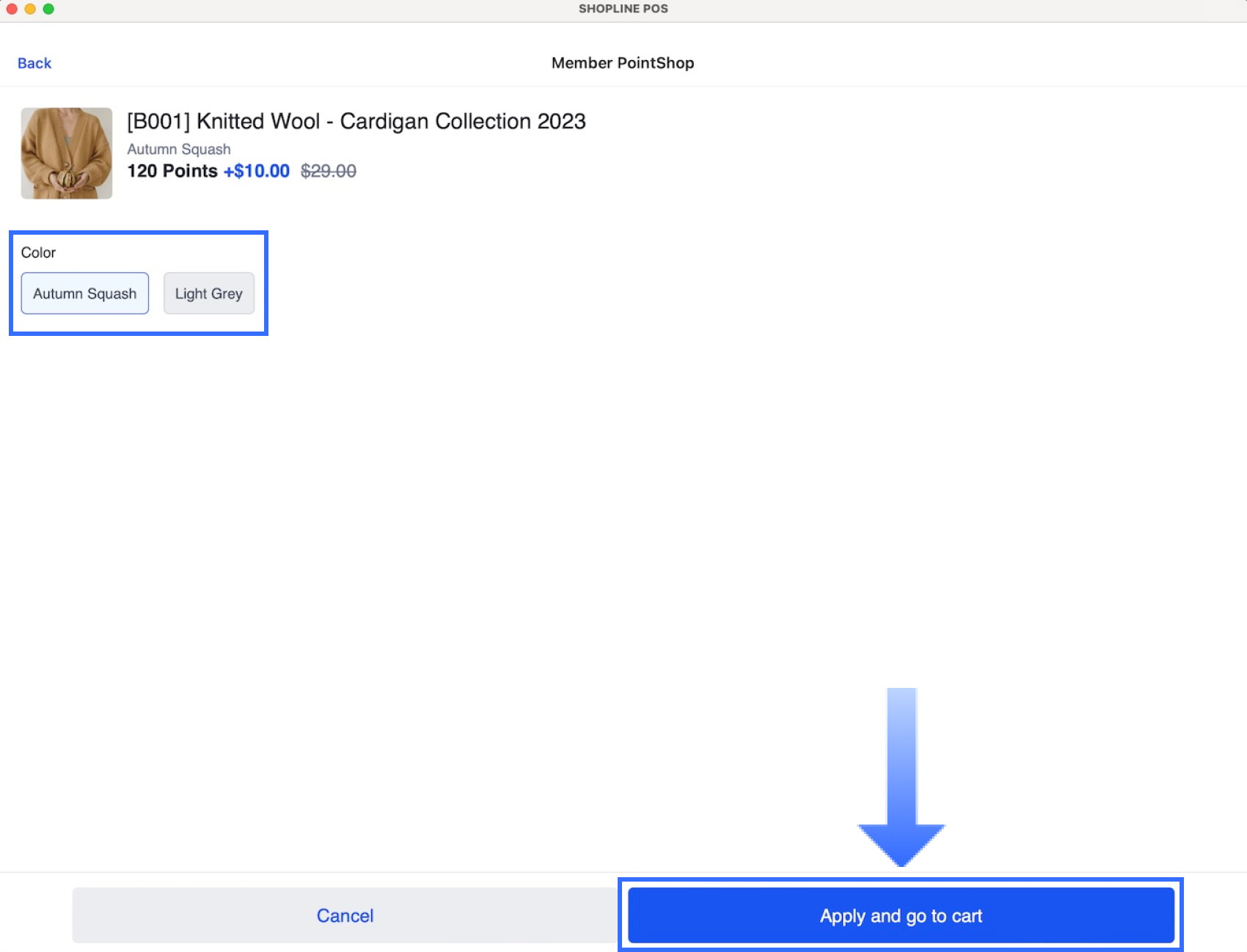Screen dimensions: 1247x952
Task: Click the Autumn Squash variant subtitle
Action: pyautogui.click(x=179, y=149)
